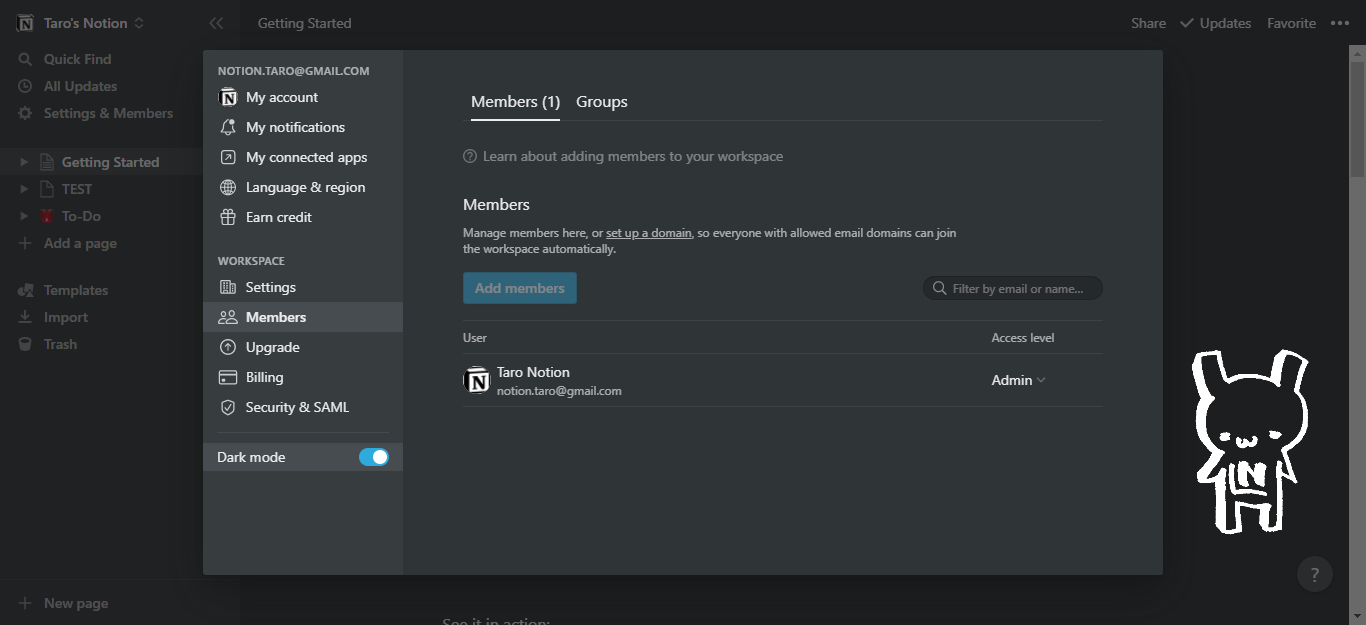Click the Notion workspace logo icon
The image size is (1366, 625).
tap(26, 23)
